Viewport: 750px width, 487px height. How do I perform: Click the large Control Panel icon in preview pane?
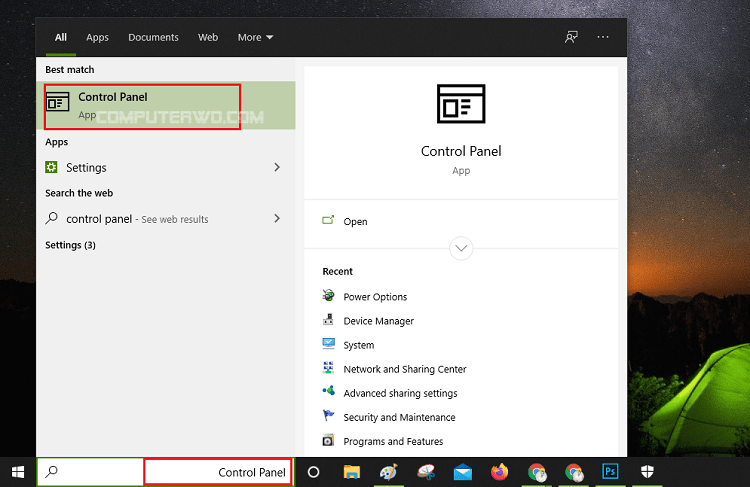pyautogui.click(x=461, y=104)
